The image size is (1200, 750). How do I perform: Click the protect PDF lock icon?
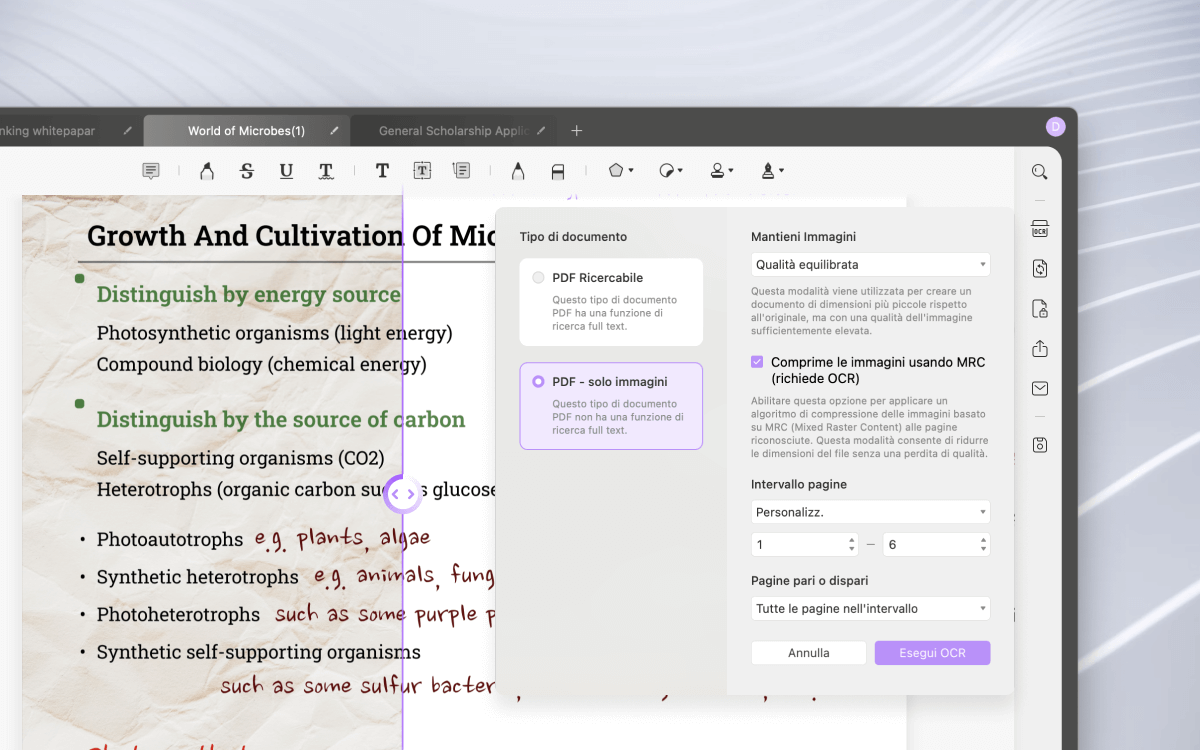(x=1040, y=308)
